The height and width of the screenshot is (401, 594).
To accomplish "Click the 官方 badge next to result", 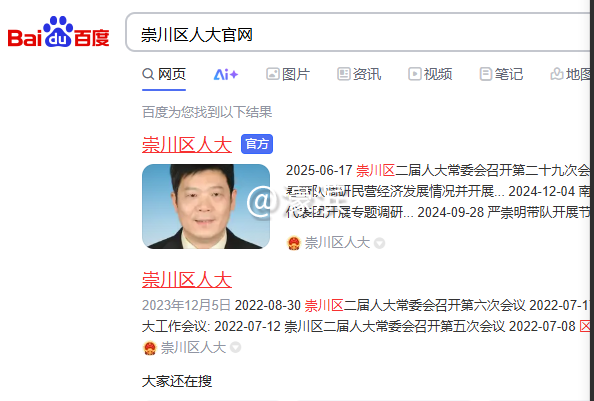I will [257, 144].
